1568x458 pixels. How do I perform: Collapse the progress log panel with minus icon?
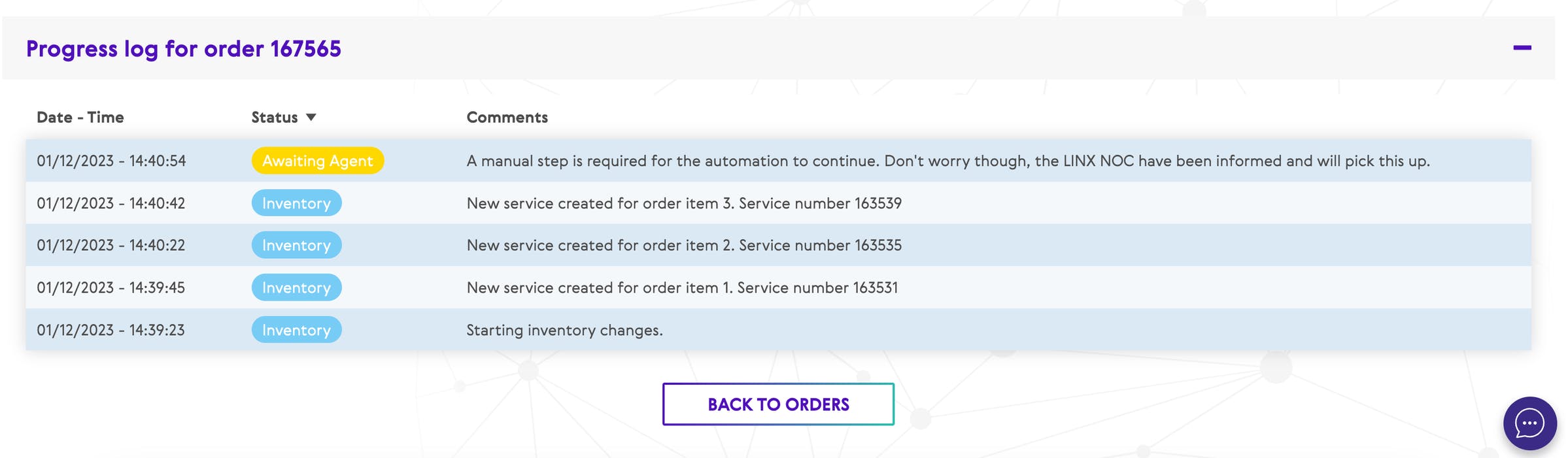coord(1522,48)
